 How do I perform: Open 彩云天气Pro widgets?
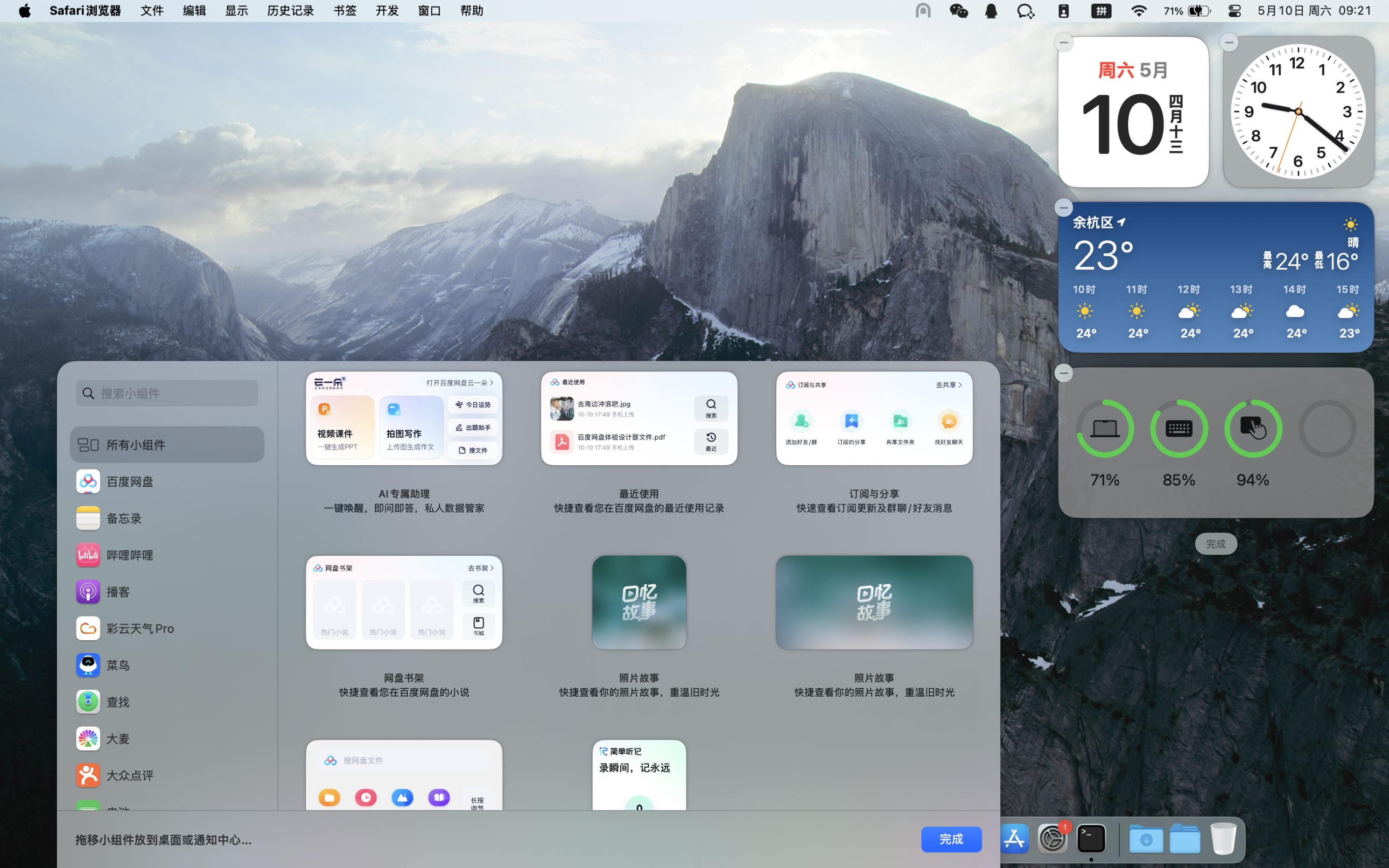coord(139,629)
